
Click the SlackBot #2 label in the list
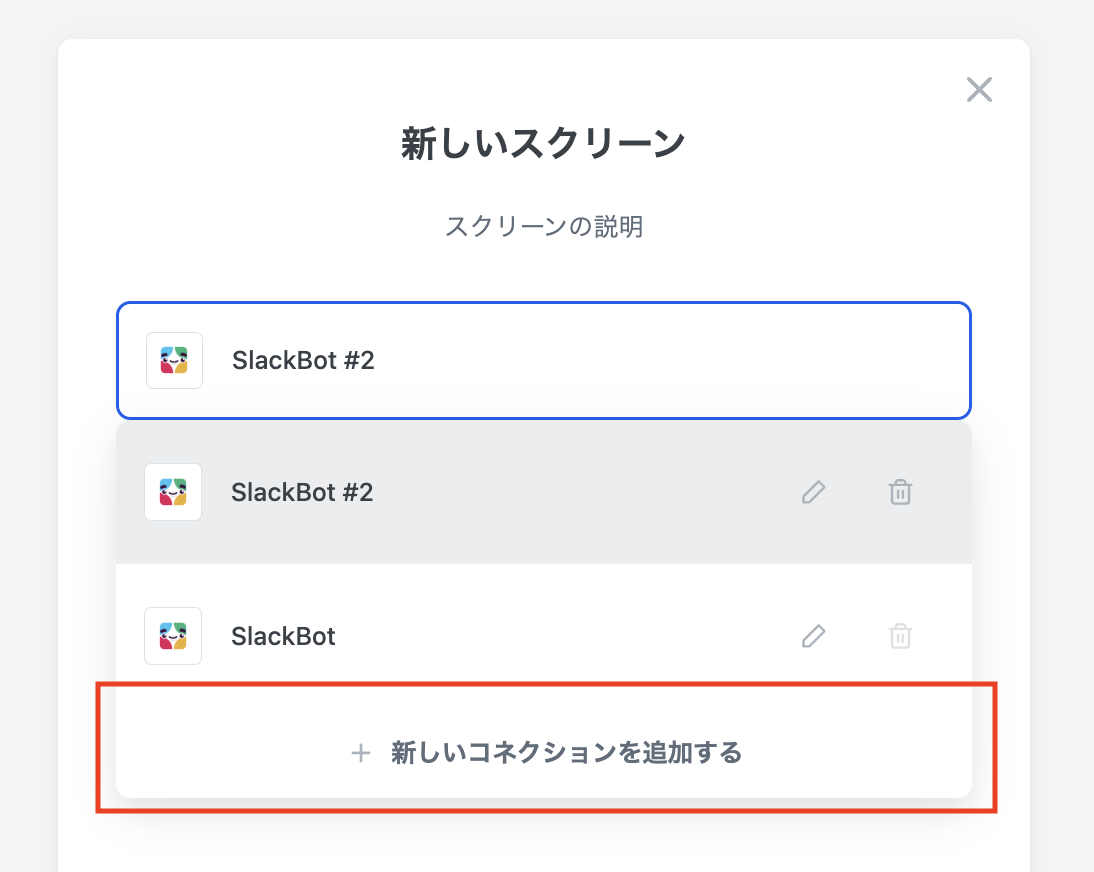(x=302, y=492)
